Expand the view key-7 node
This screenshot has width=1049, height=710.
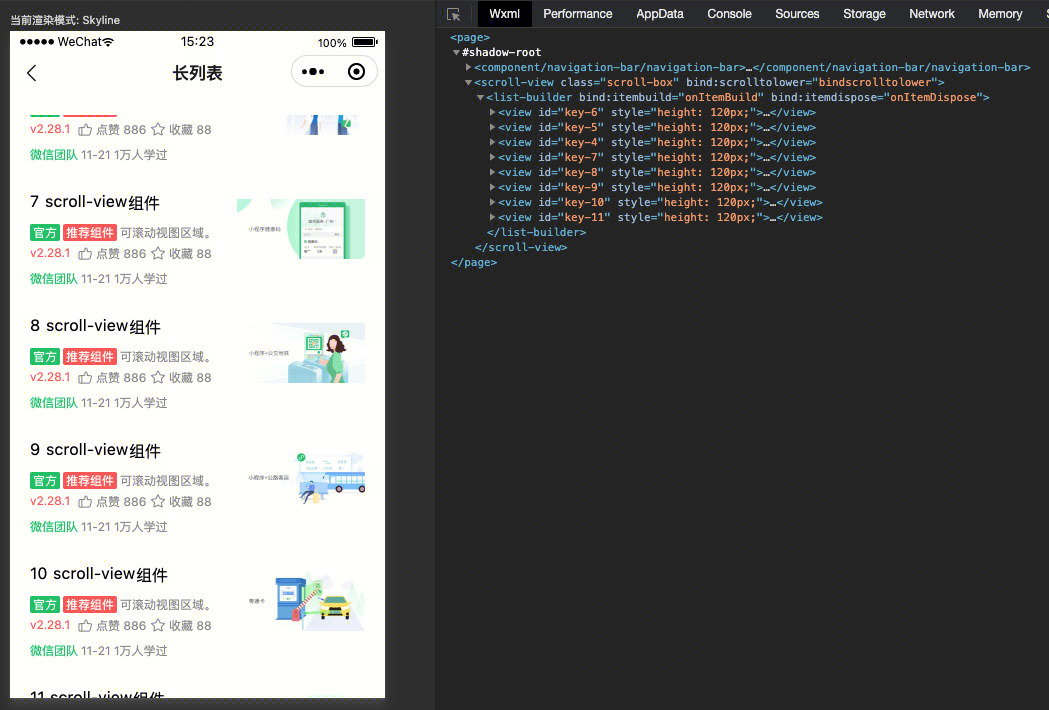[x=492, y=157]
